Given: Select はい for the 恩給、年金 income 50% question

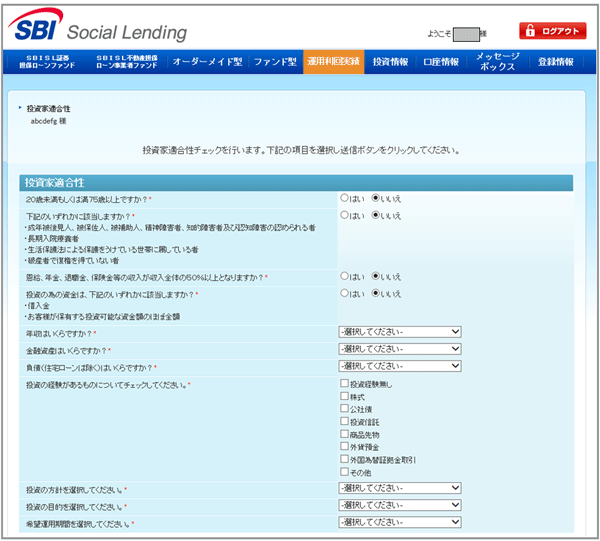Looking at the screenshot, I should coord(344,276).
